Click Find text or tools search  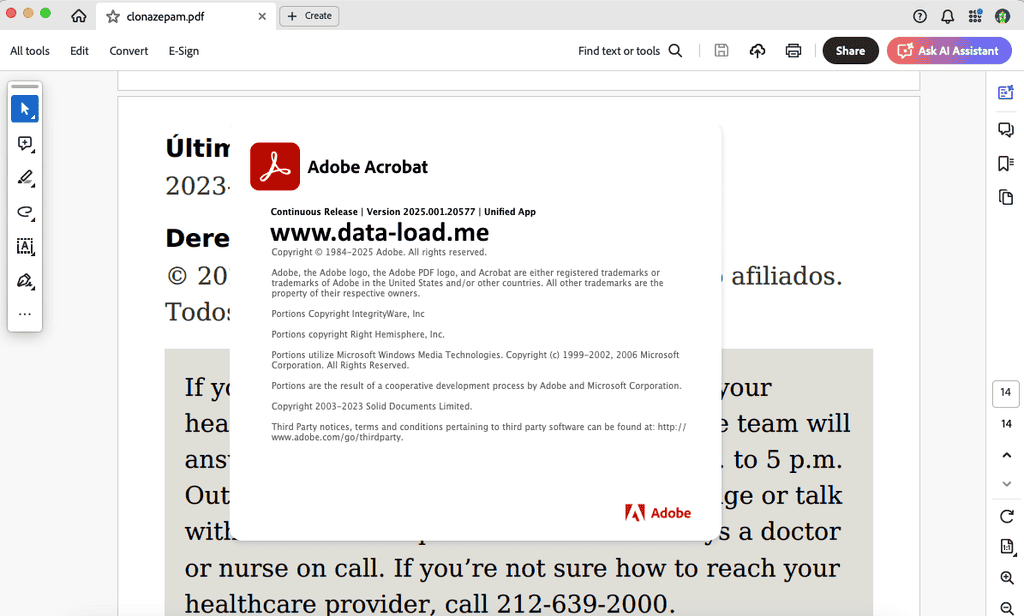click(630, 51)
